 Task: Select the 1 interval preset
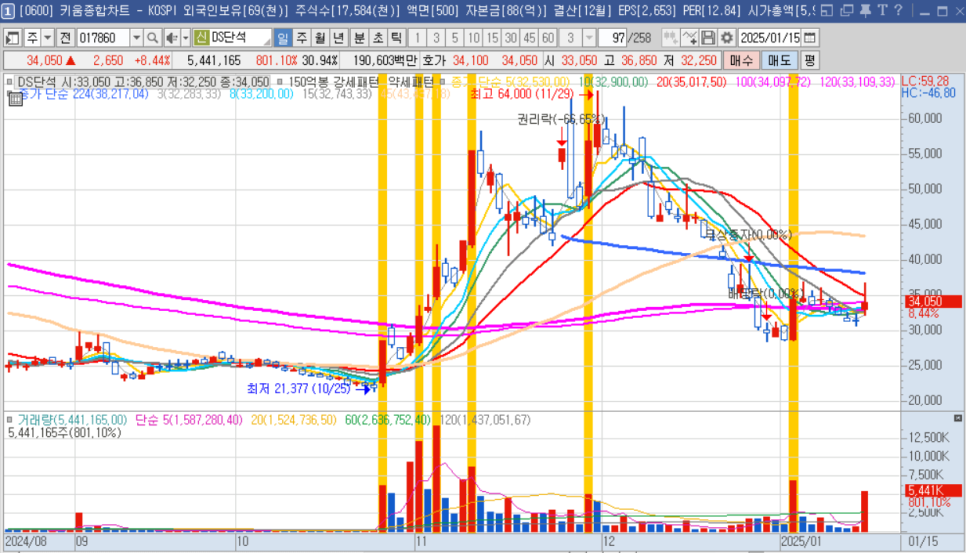[418, 38]
